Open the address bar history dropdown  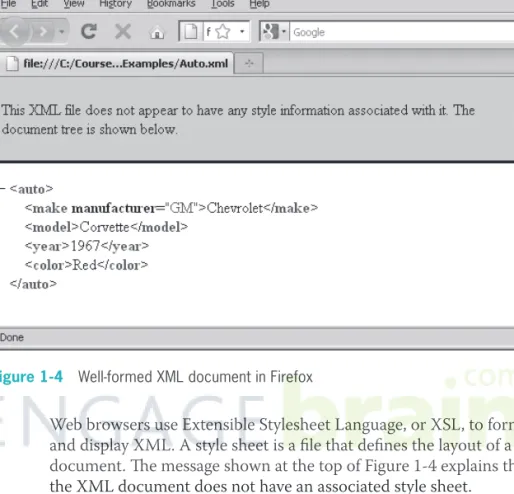point(242,32)
